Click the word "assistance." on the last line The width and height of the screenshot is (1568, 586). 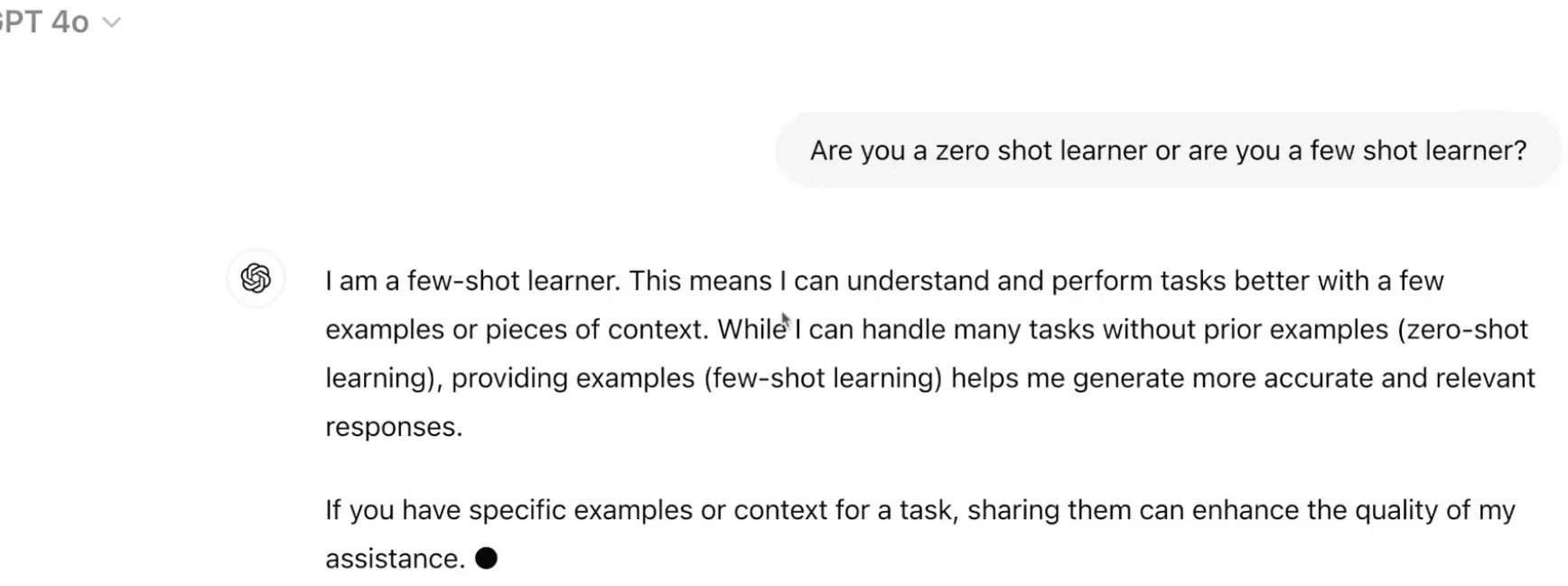395,559
